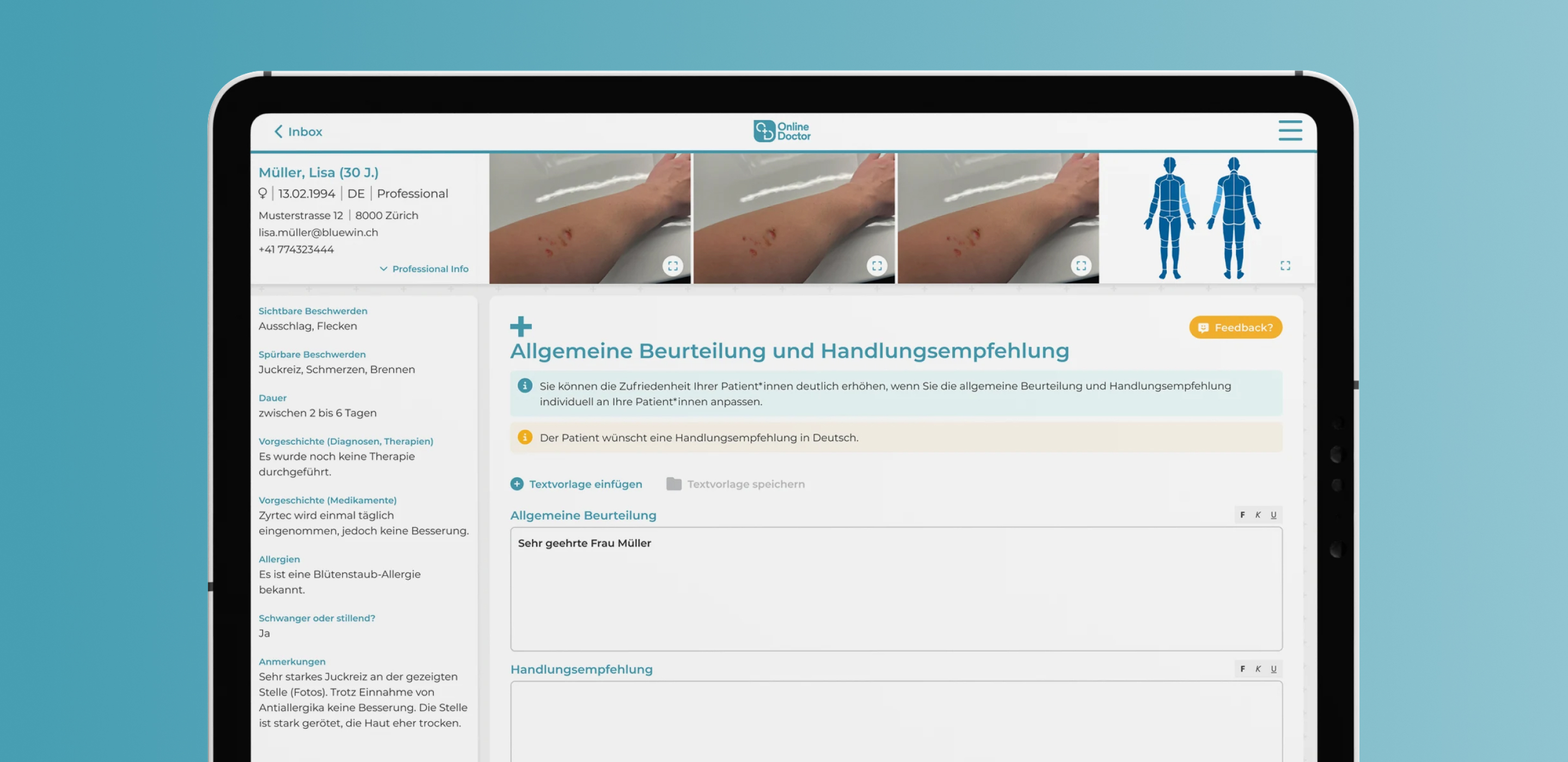Select the back-view body figure
1568x762 pixels.
pos(1234,218)
